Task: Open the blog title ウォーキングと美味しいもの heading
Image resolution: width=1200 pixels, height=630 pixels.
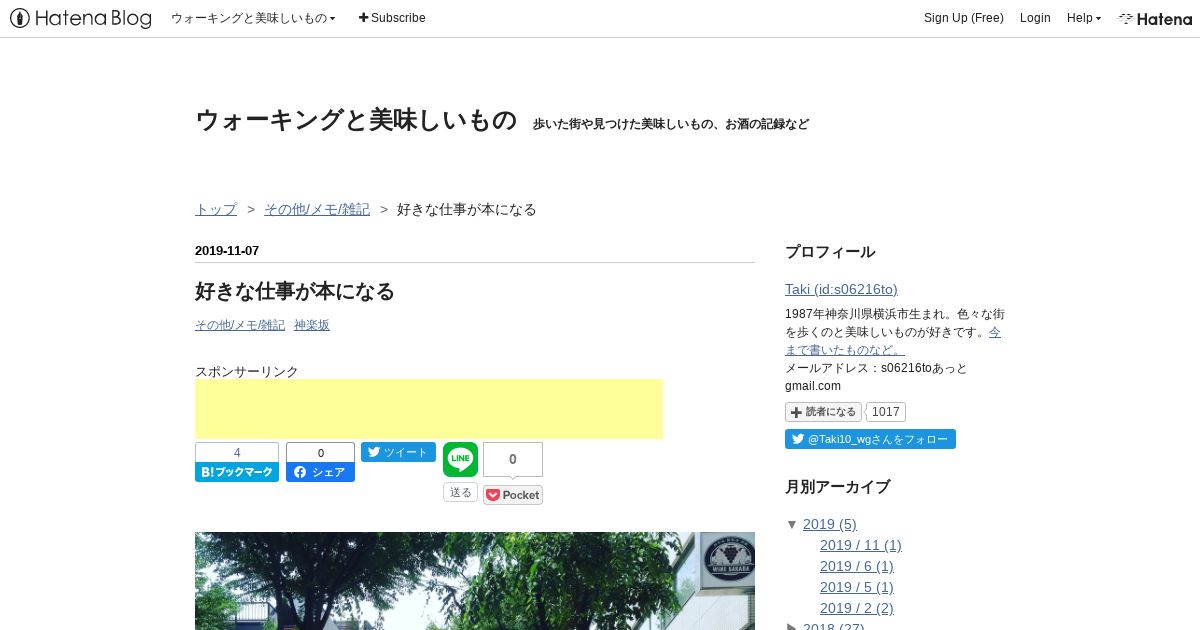Action: pyautogui.click(x=356, y=120)
